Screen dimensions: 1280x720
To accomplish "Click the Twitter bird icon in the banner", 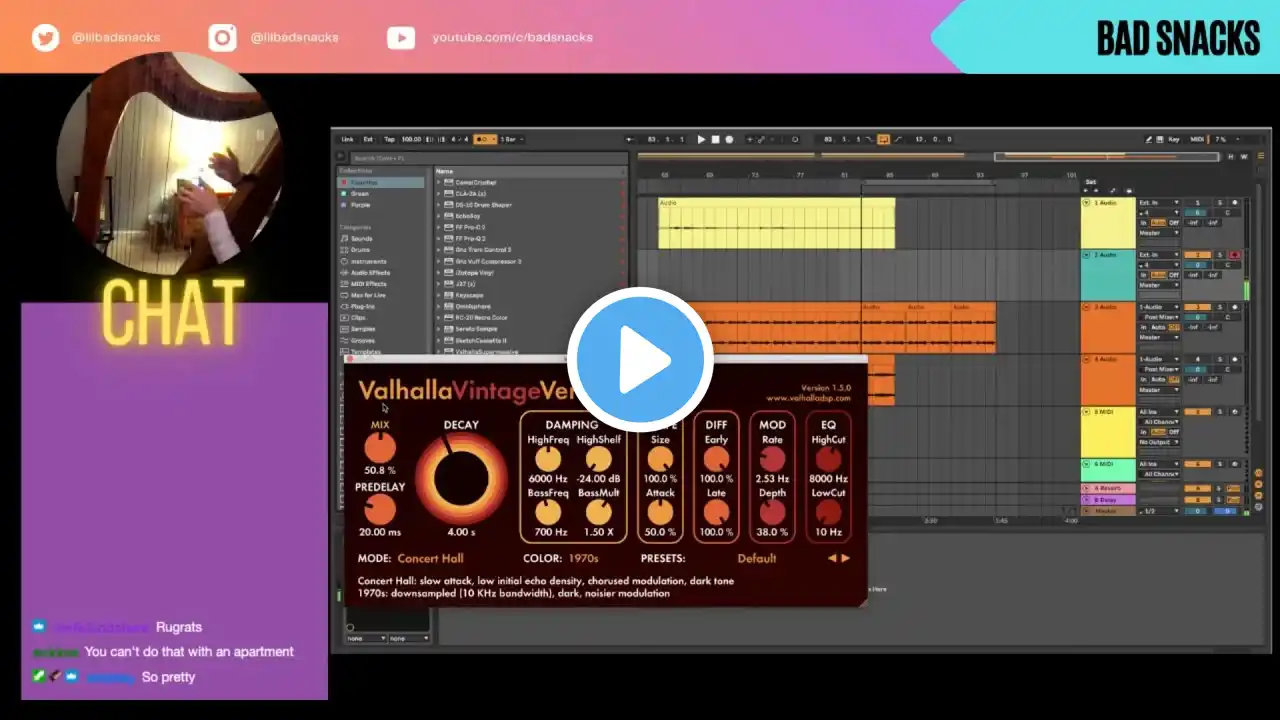I will click(46, 38).
